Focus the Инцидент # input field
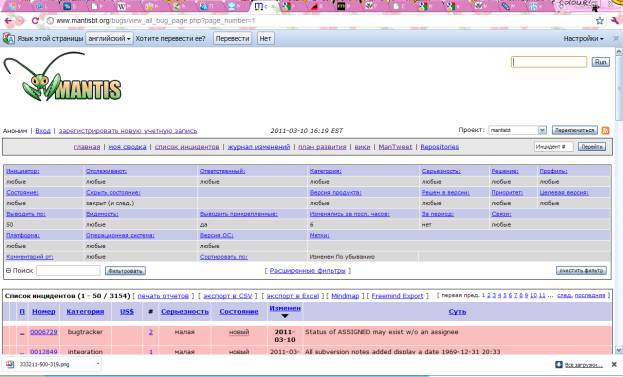Screen dimensions: 623x377 click(553, 147)
